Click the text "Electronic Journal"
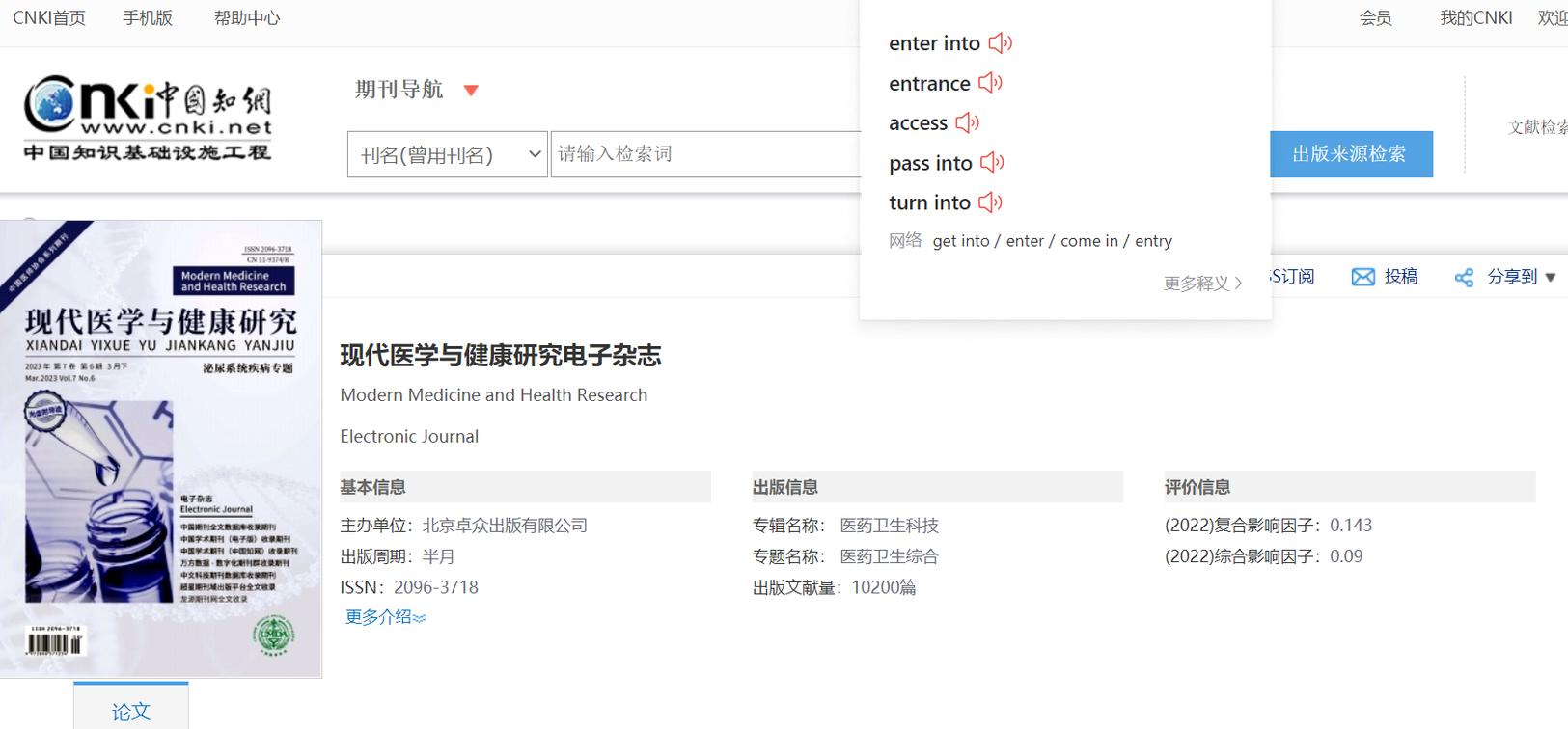1568x729 pixels. point(409,437)
